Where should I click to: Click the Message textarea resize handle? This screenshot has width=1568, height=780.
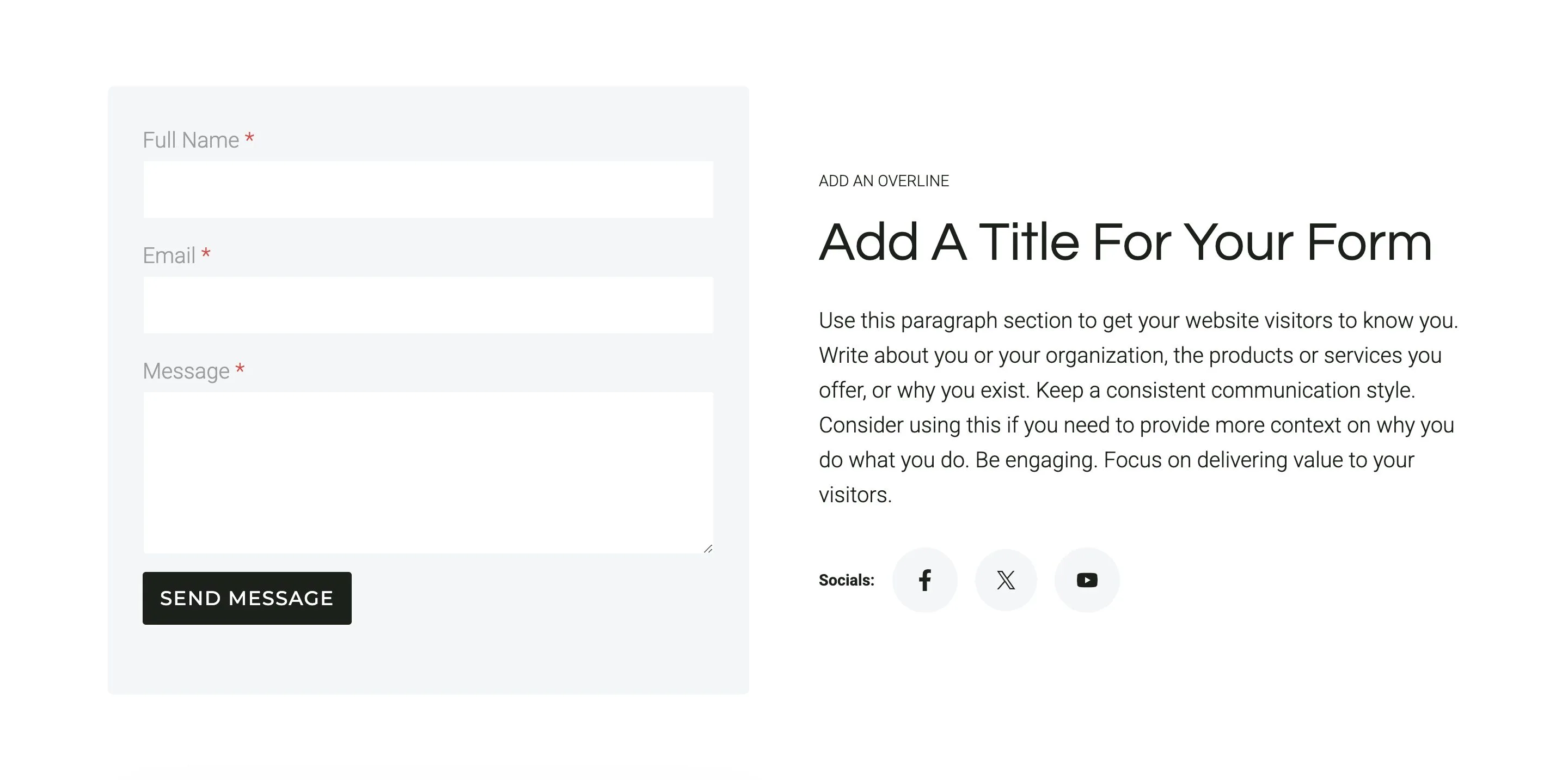[708, 549]
